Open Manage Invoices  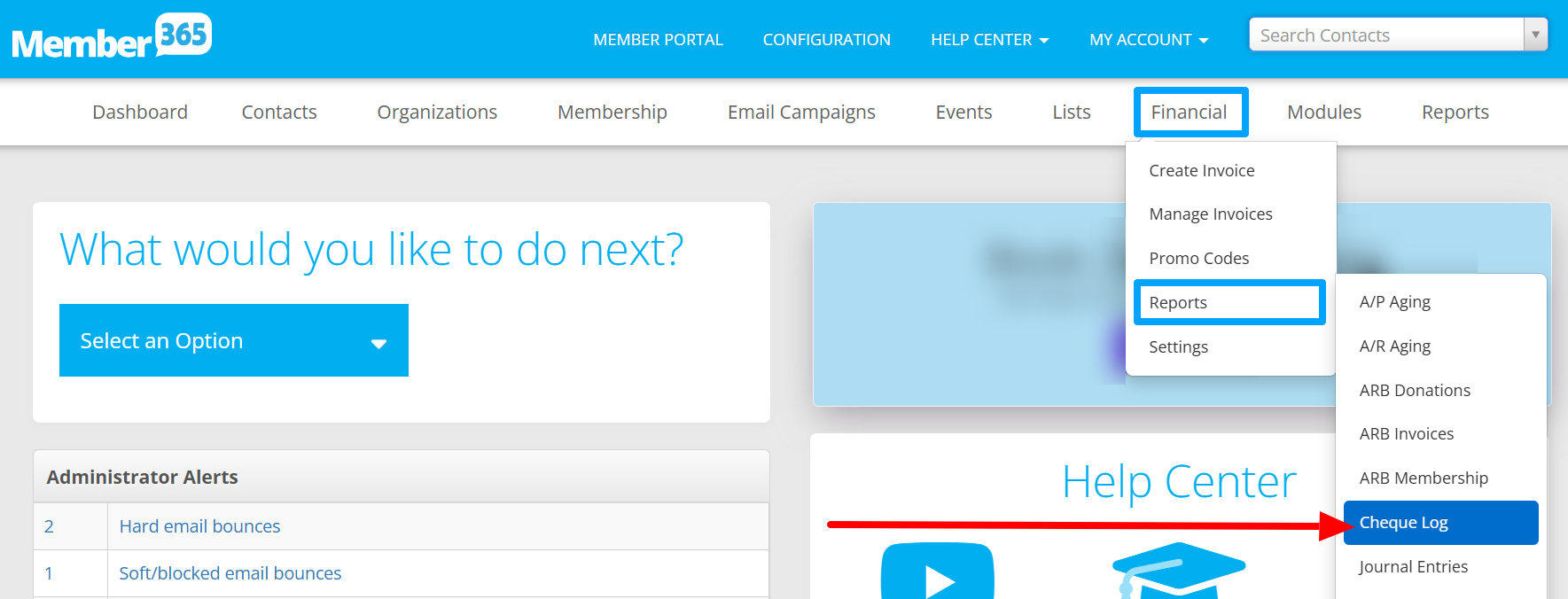pyautogui.click(x=1210, y=214)
